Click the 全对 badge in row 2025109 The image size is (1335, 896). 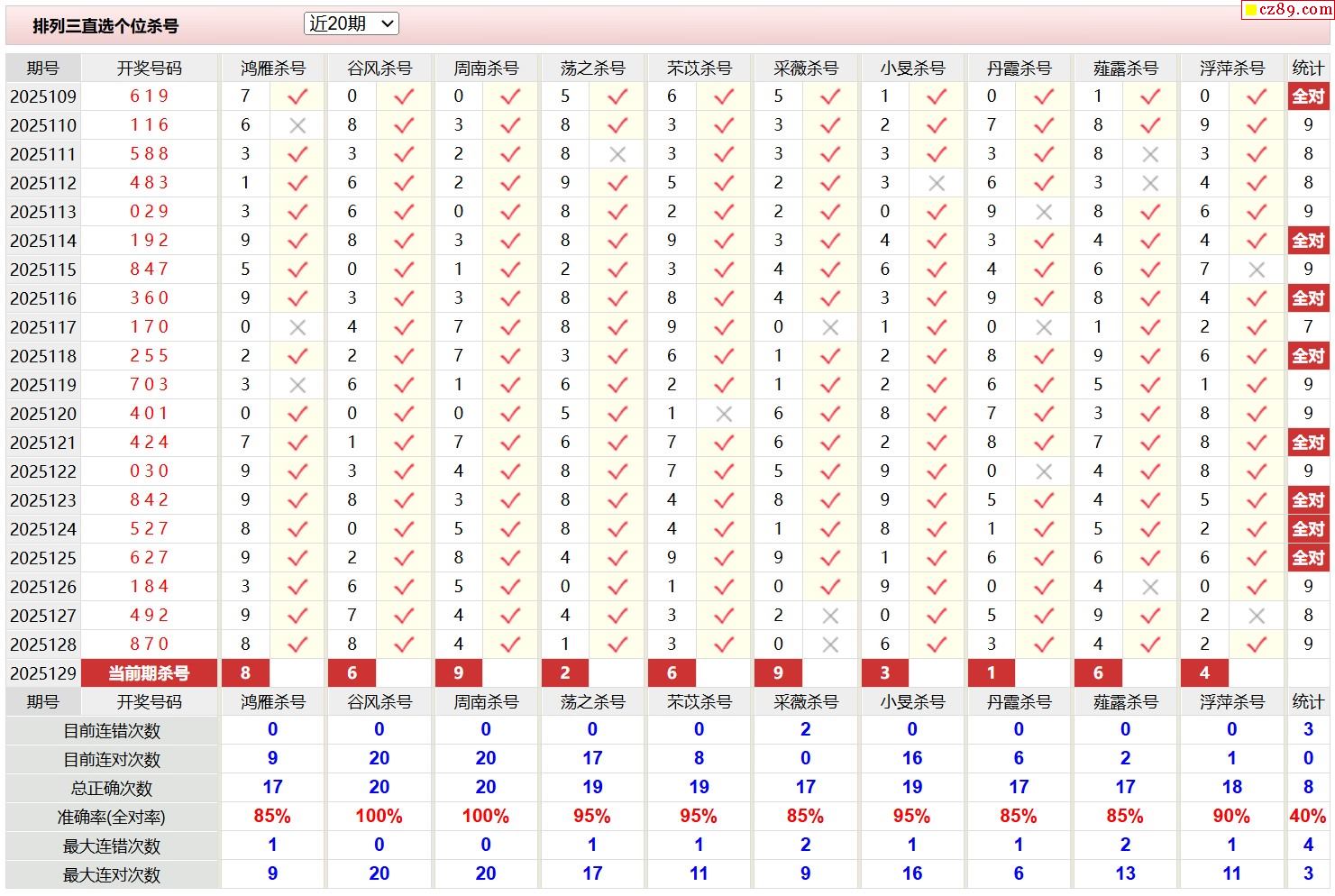pos(1308,96)
